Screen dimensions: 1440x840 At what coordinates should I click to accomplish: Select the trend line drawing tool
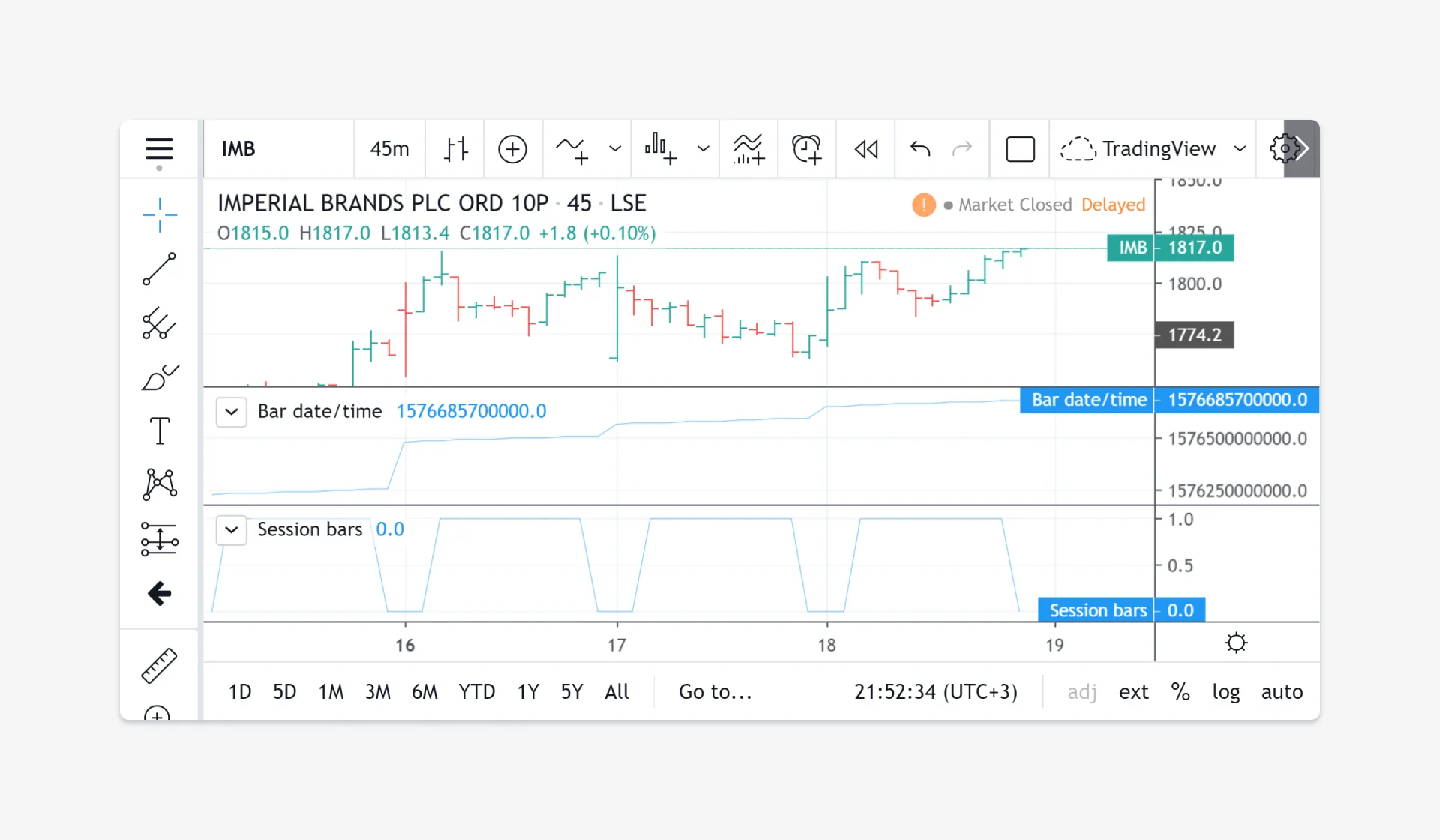(x=159, y=268)
